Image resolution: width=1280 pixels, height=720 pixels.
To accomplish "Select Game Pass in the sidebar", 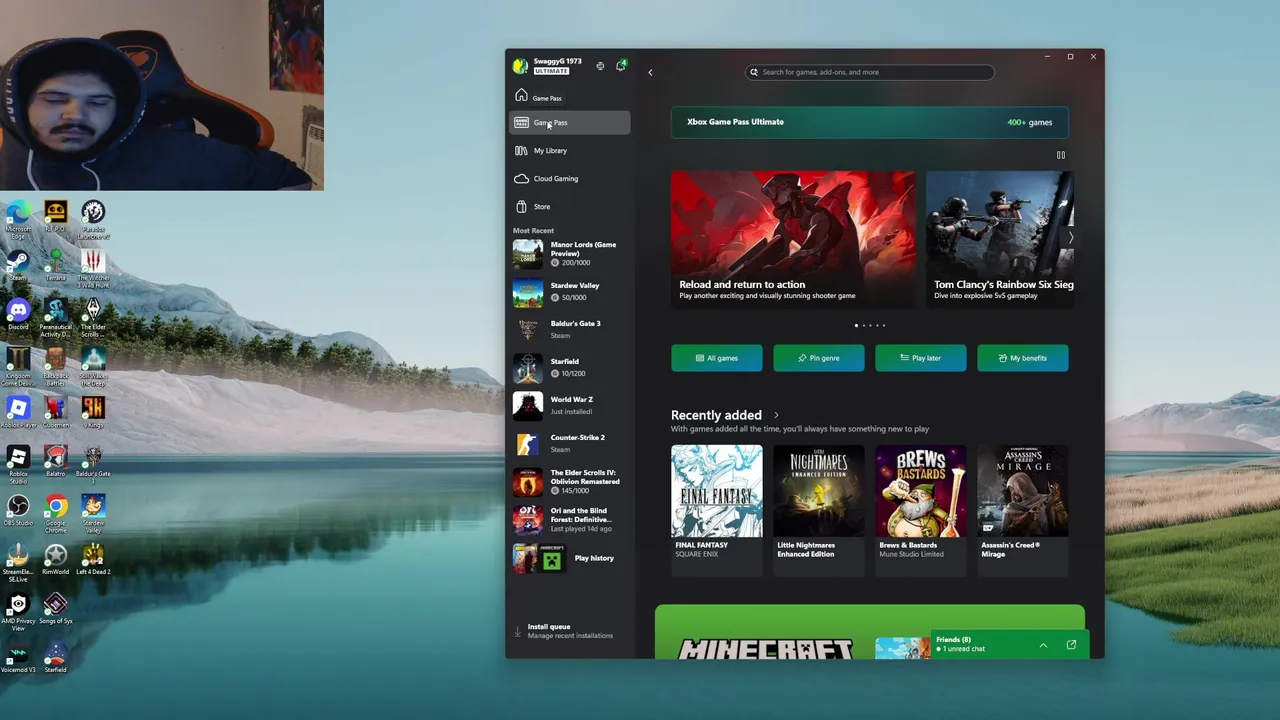I will (570, 123).
